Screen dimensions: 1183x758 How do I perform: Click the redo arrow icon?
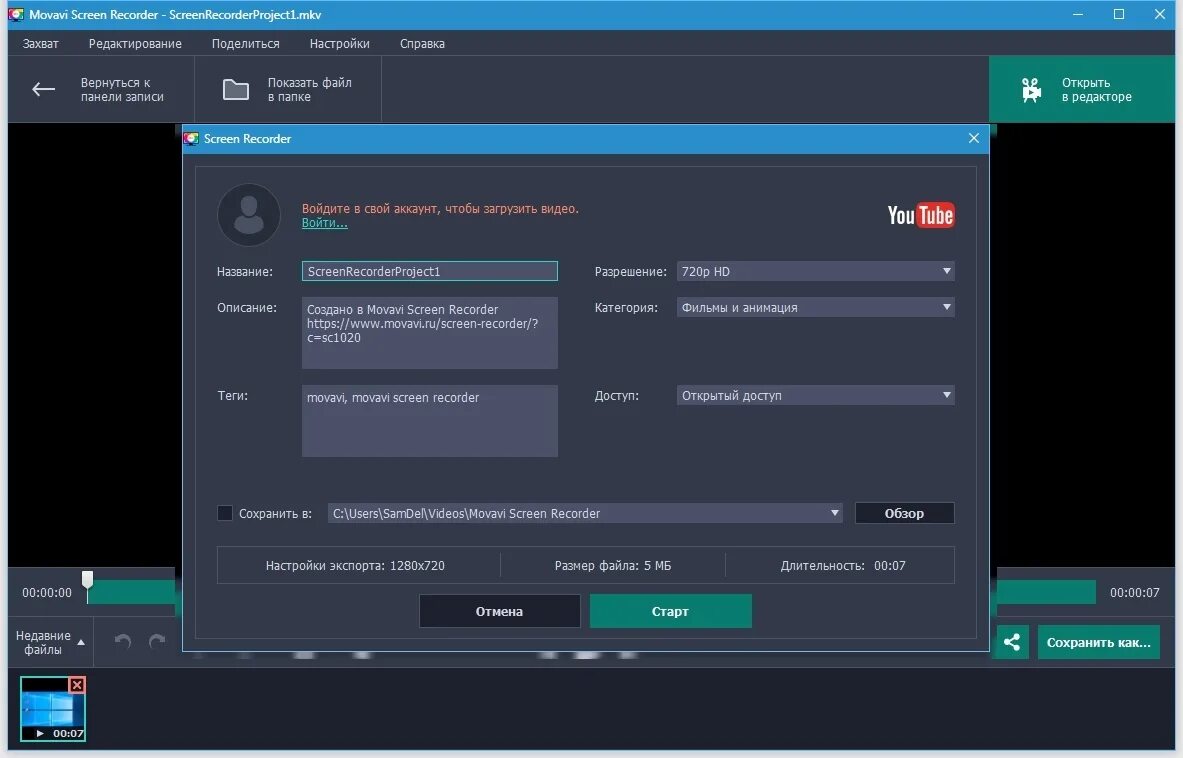pyautogui.click(x=157, y=641)
